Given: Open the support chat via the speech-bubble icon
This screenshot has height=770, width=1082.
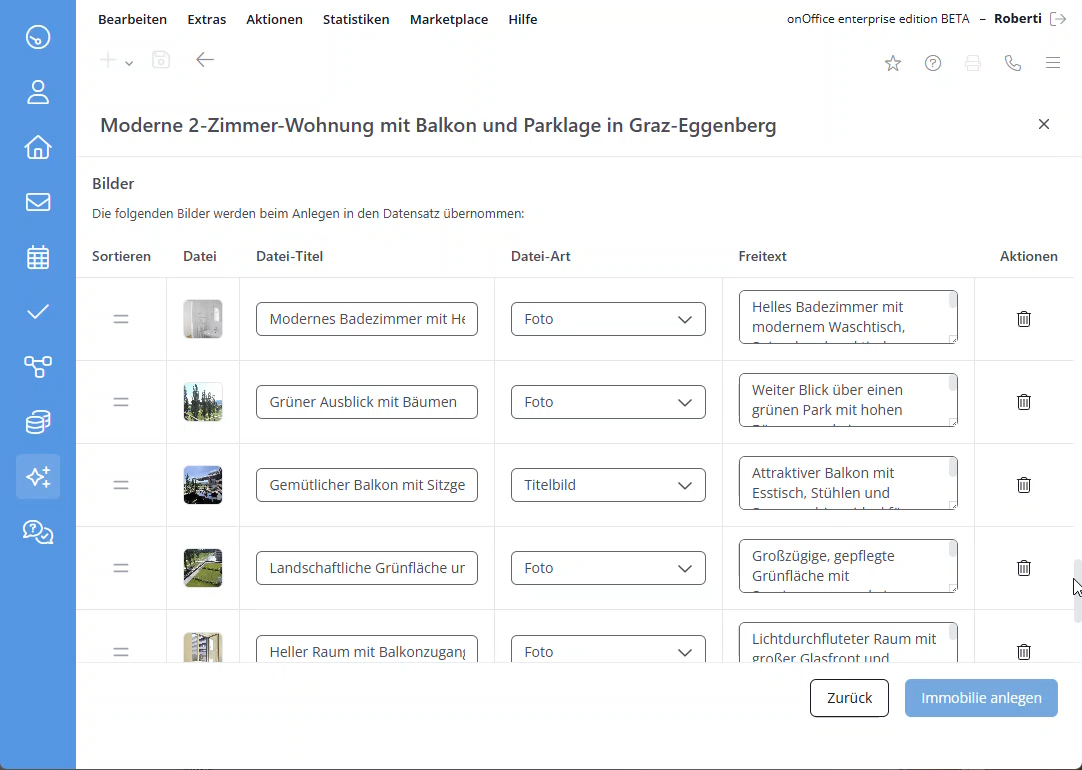Looking at the screenshot, I should click(37, 532).
